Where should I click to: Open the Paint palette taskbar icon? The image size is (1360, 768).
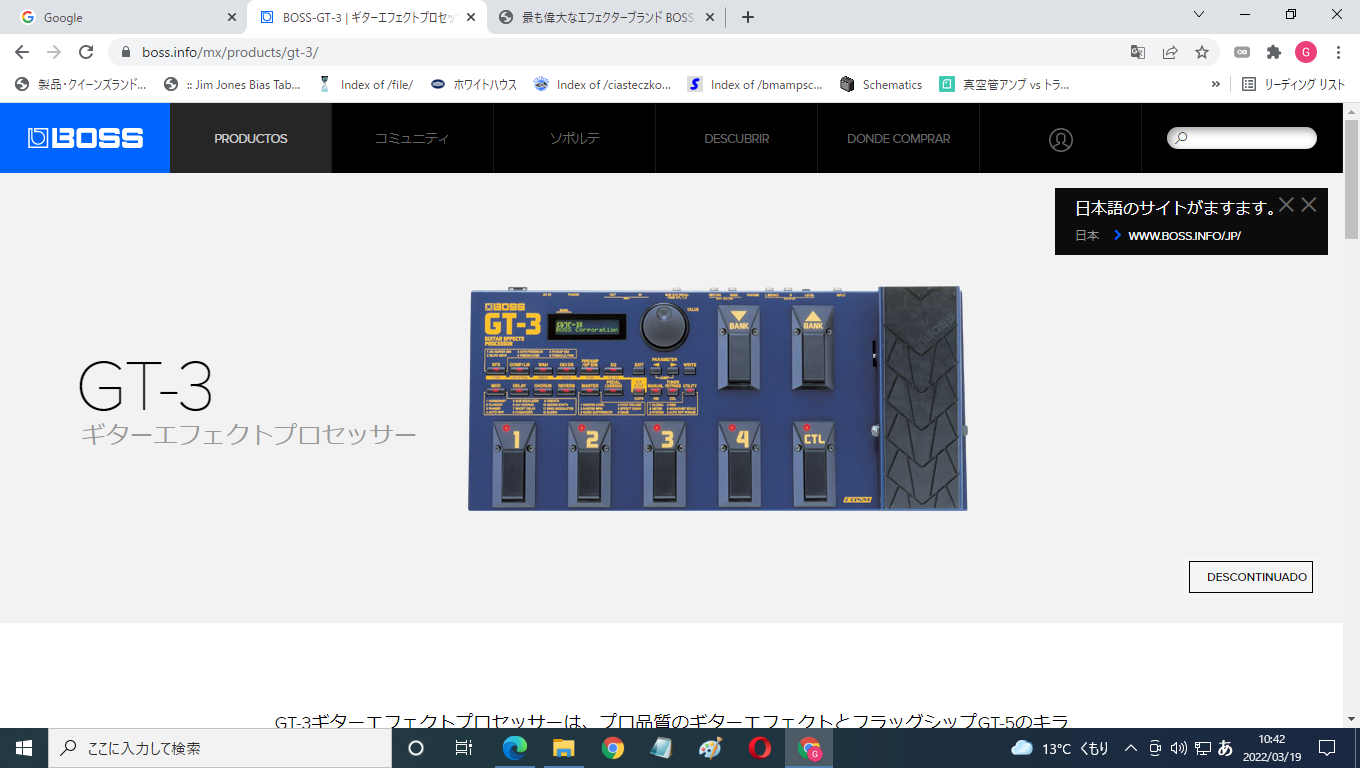tap(710, 748)
